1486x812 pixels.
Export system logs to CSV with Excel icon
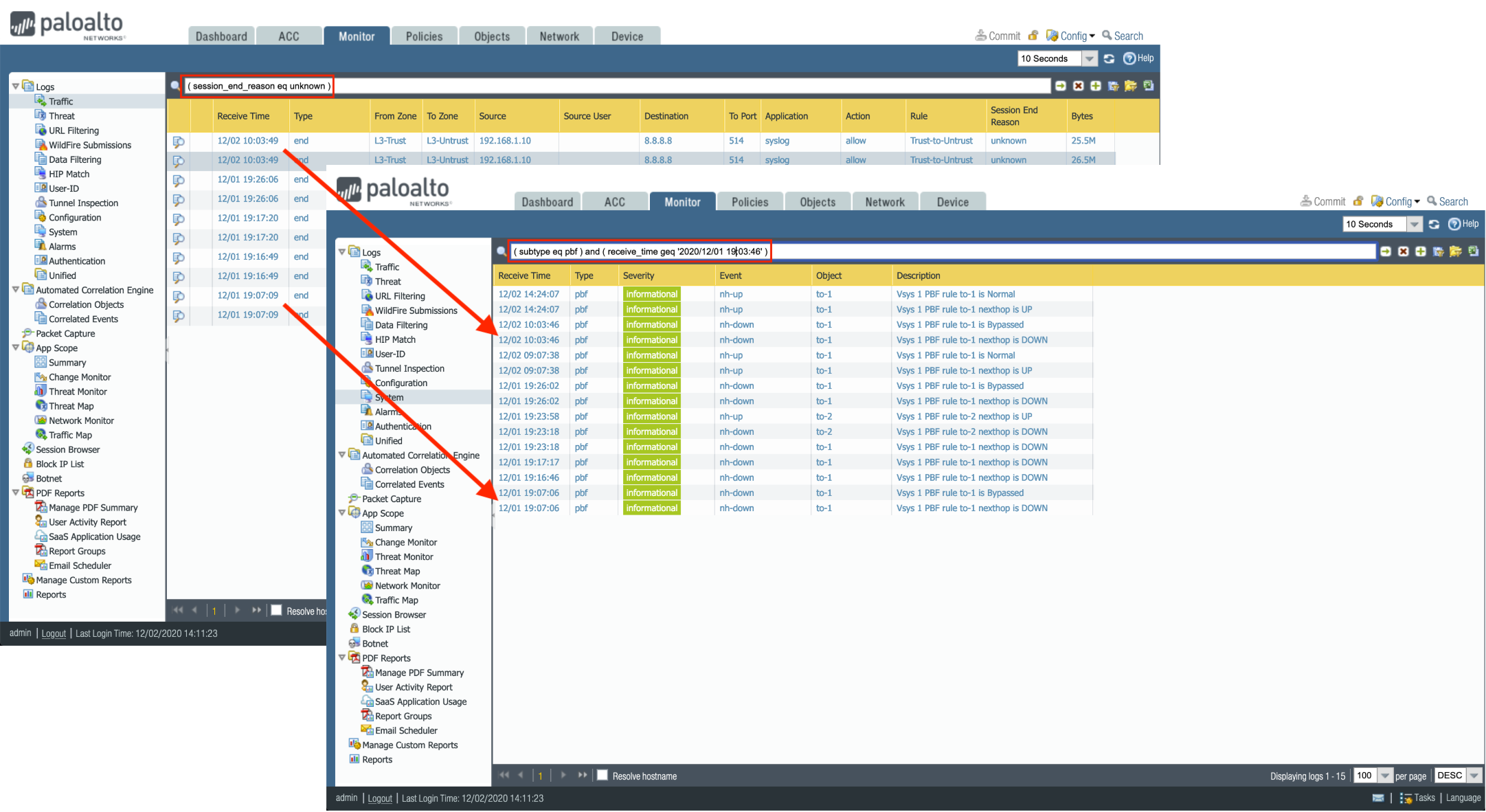tap(1474, 251)
